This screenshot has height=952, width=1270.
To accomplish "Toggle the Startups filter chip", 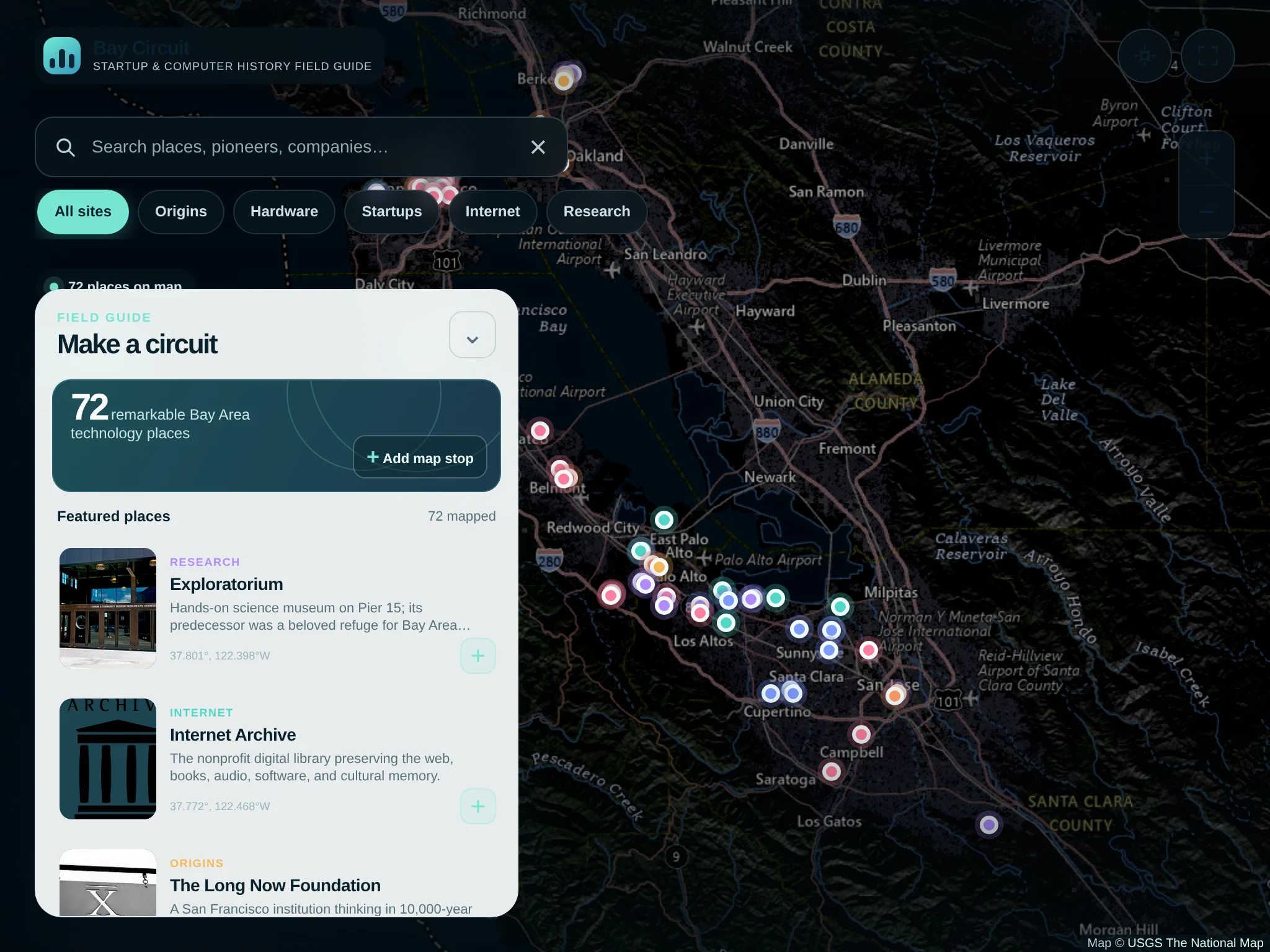I will click(392, 212).
